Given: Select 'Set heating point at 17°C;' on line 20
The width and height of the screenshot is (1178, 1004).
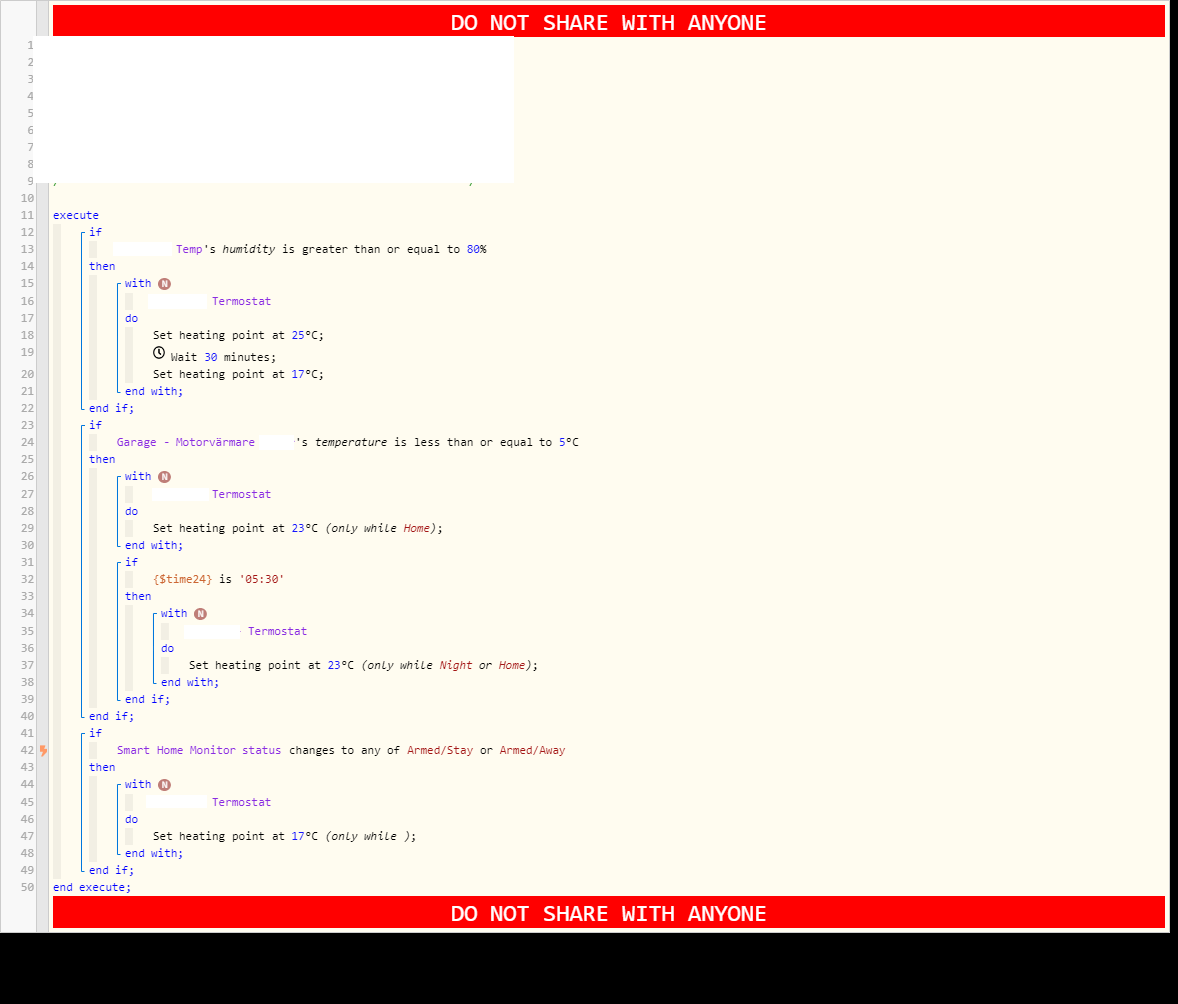Looking at the screenshot, I should (238, 374).
